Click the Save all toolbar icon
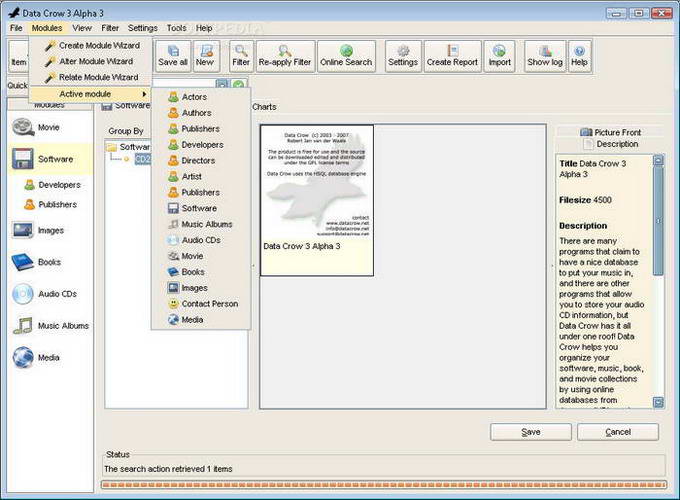 point(172,54)
